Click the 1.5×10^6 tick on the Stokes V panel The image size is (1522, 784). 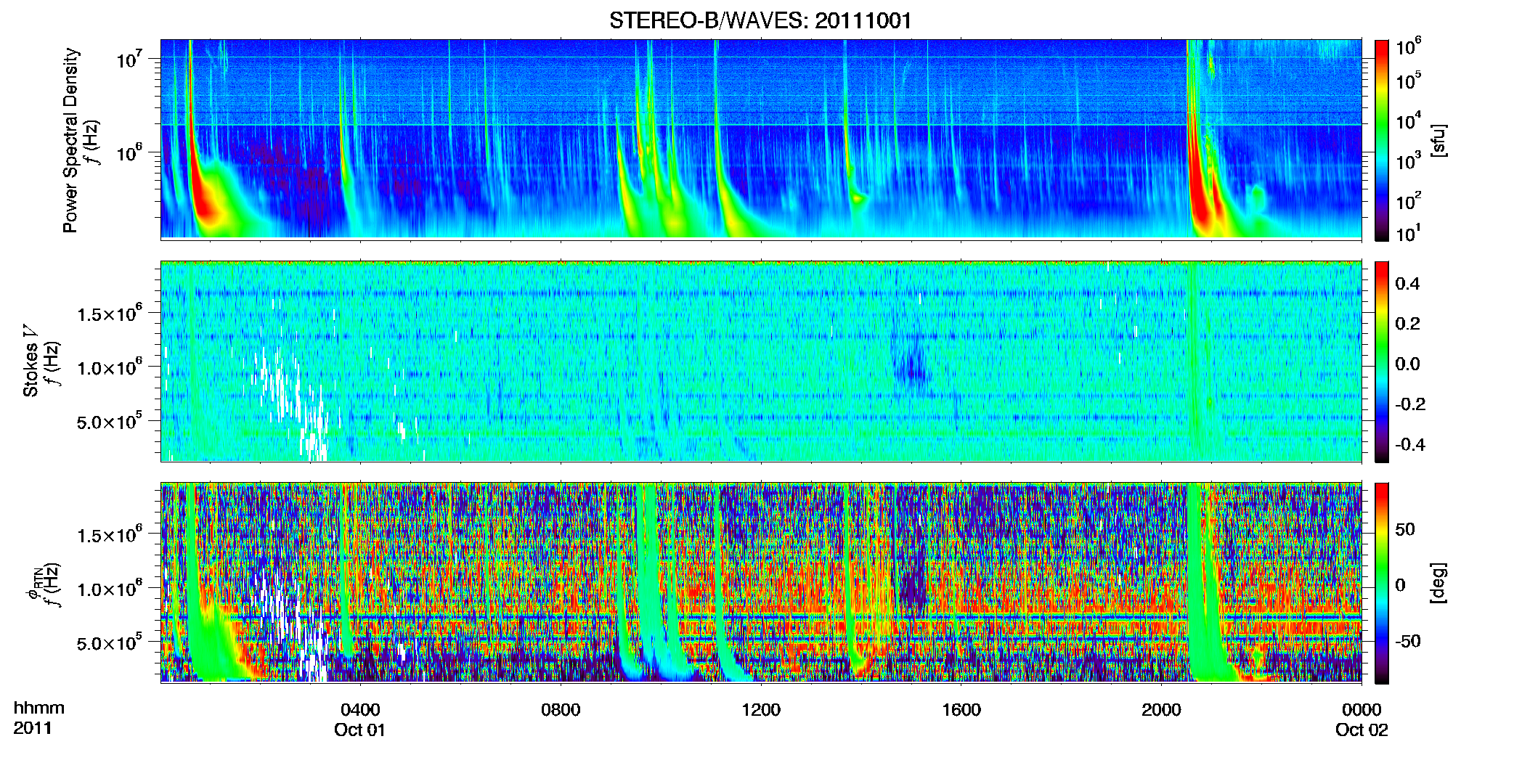(x=110, y=314)
